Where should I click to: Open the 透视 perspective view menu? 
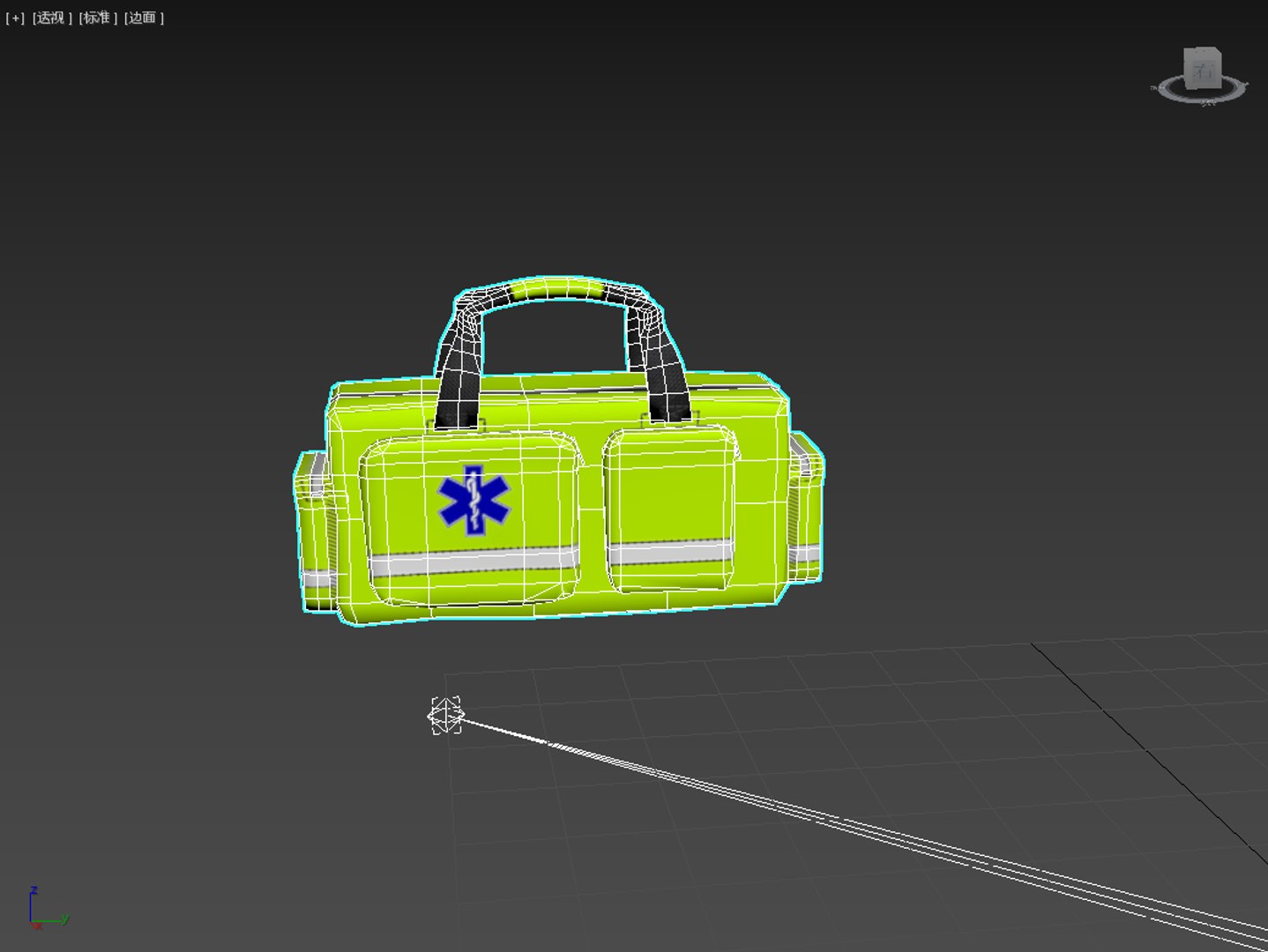(x=52, y=18)
